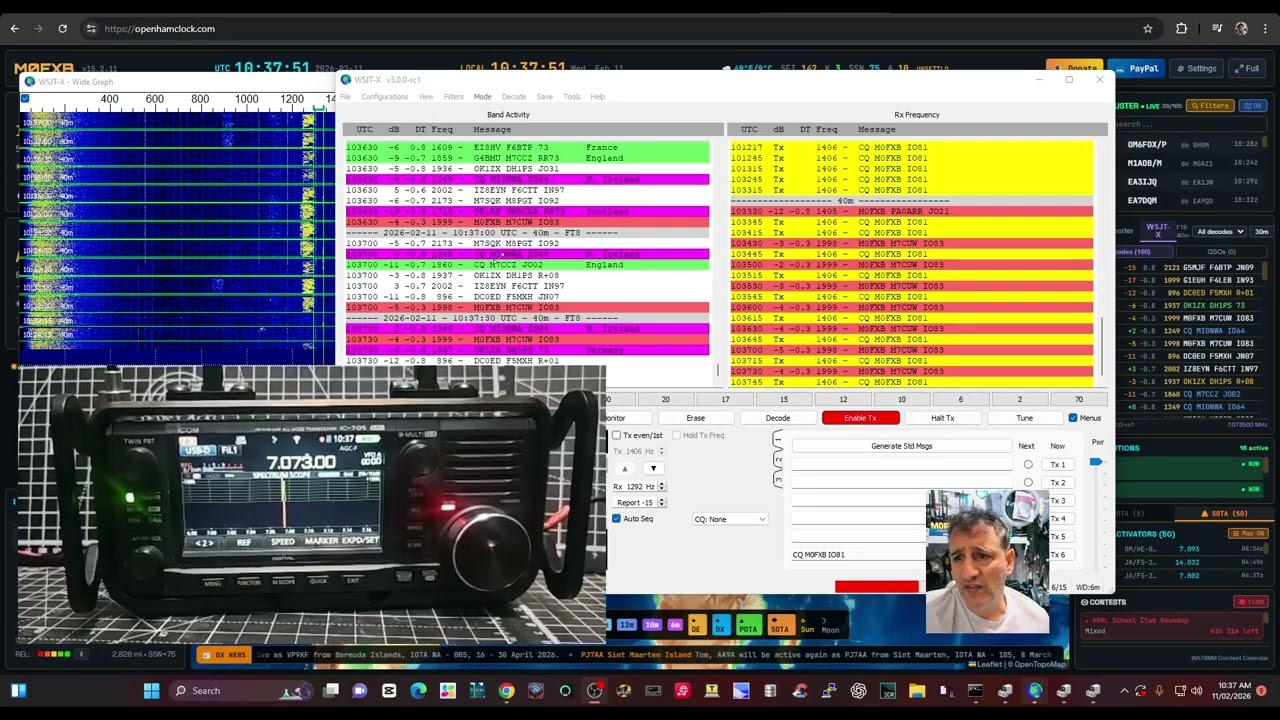
Task: Click down arrow frequency shift button
Action: pyautogui.click(x=653, y=469)
